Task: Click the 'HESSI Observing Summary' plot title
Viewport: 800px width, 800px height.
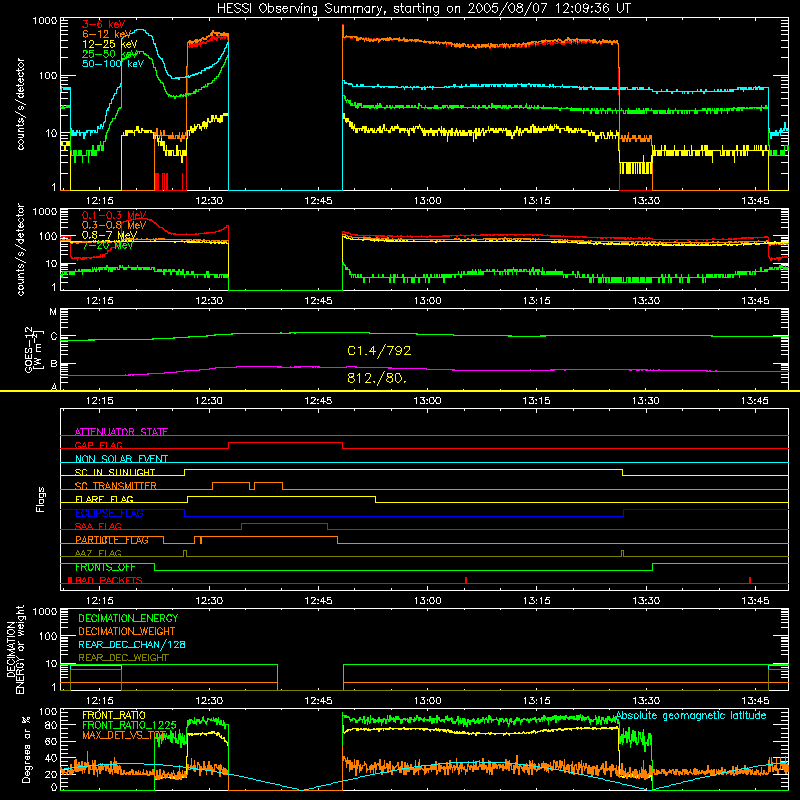Action: point(424,8)
